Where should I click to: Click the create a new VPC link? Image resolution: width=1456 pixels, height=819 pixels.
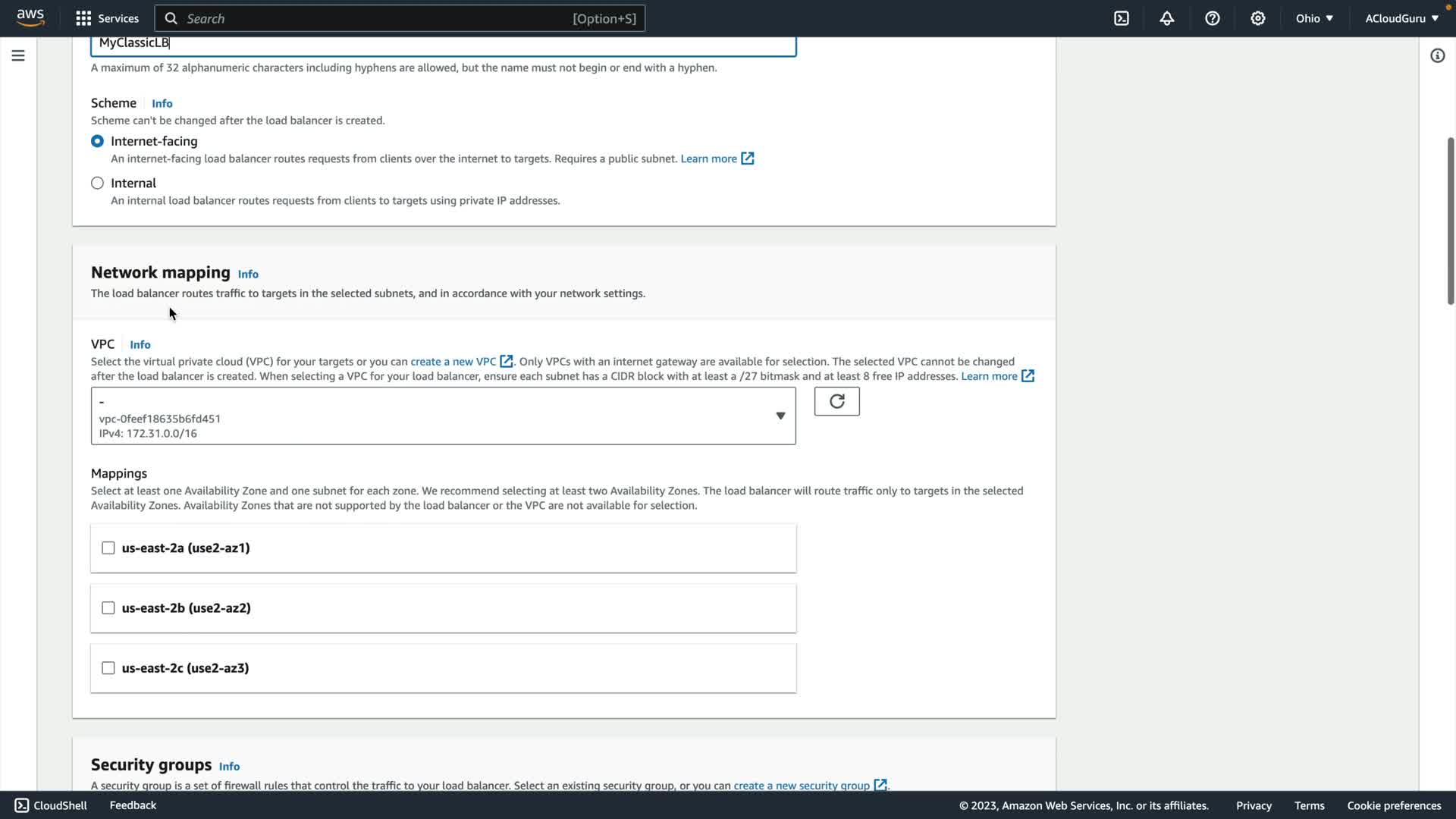[x=453, y=362]
